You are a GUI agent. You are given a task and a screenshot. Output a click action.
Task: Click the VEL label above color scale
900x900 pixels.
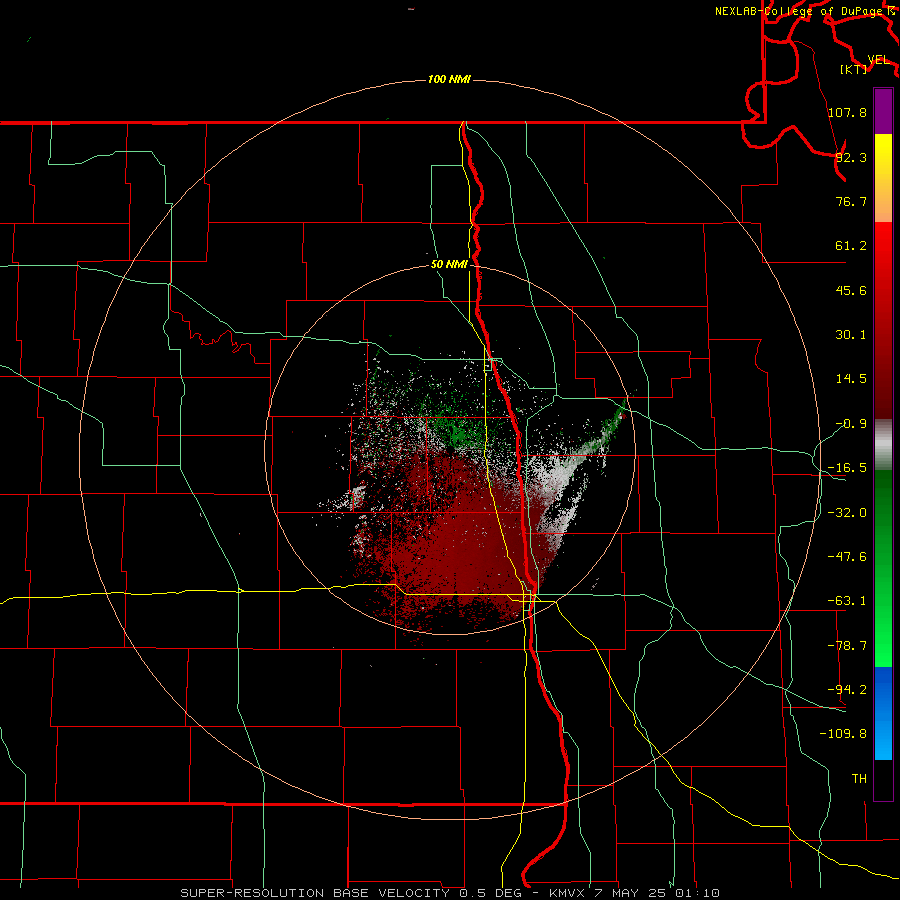coord(879,60)
